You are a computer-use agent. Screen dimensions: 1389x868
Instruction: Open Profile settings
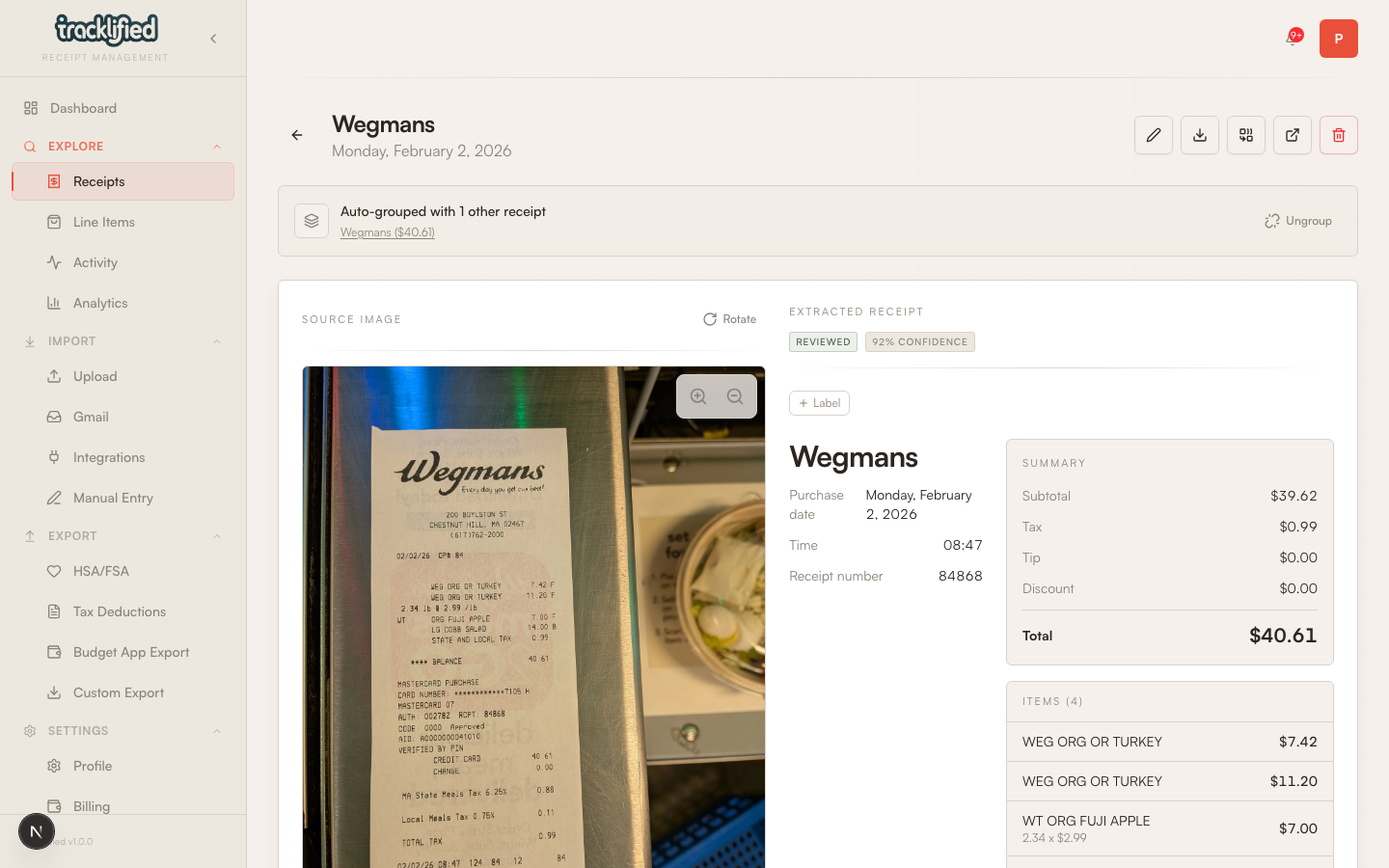[123, 766]
